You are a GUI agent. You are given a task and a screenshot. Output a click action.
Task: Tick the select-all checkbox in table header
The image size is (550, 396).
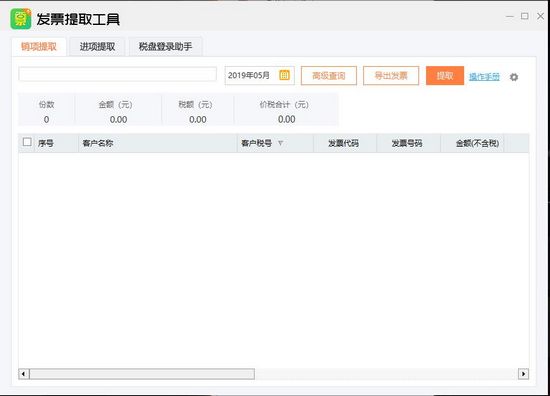click(27, 142)
